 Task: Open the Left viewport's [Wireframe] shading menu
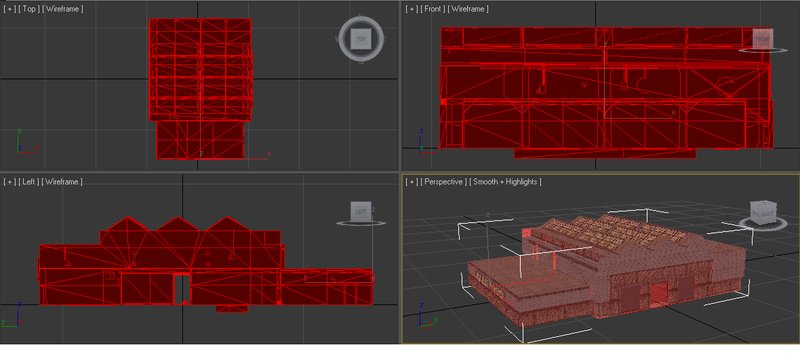click(x=62, y=182)
